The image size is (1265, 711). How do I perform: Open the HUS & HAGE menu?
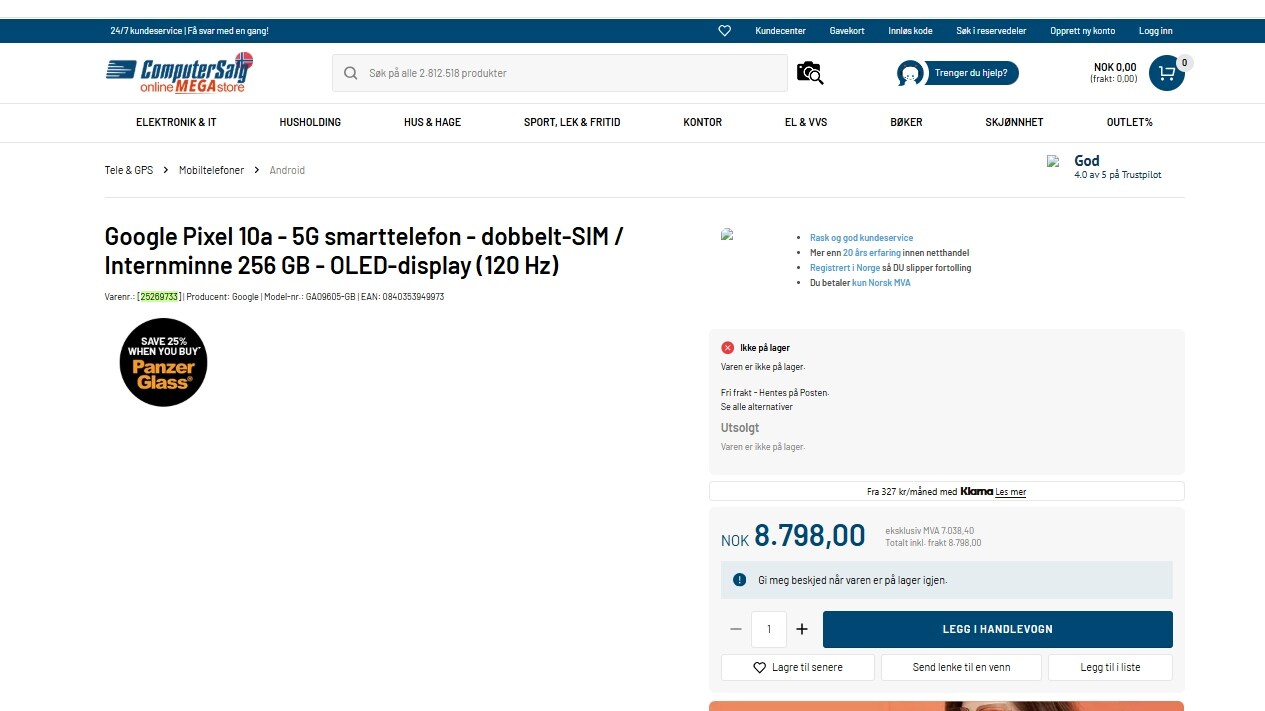coord(432,122)
